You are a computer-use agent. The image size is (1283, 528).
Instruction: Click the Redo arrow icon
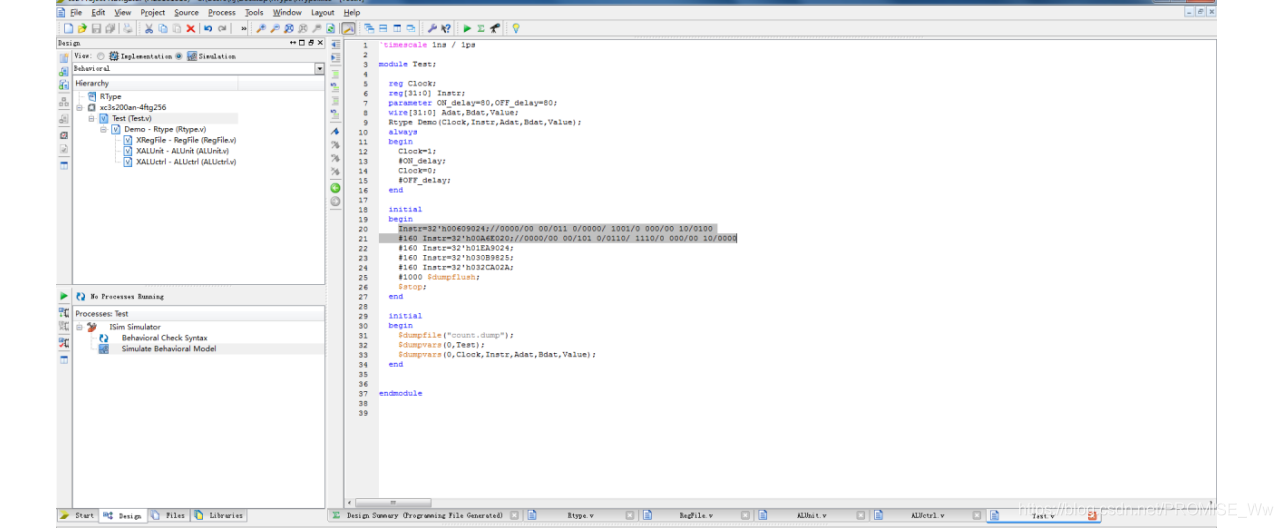click(x=222, y=28)
